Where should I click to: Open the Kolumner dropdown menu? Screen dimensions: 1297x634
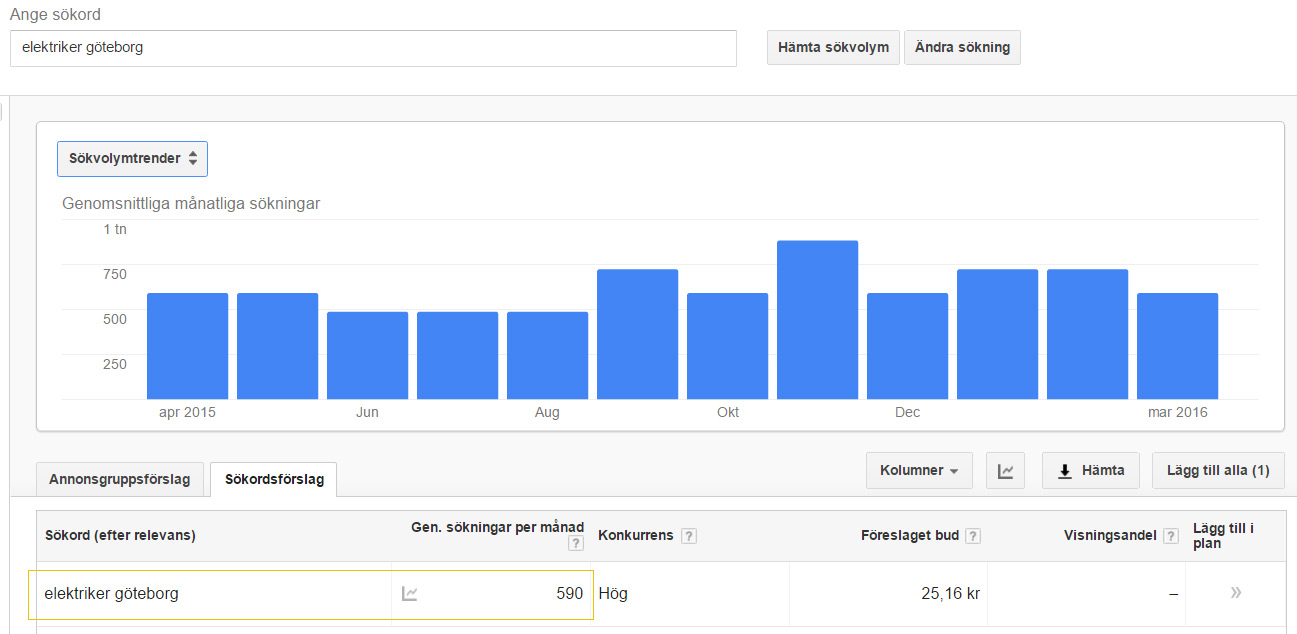click(x=919, y=471)
